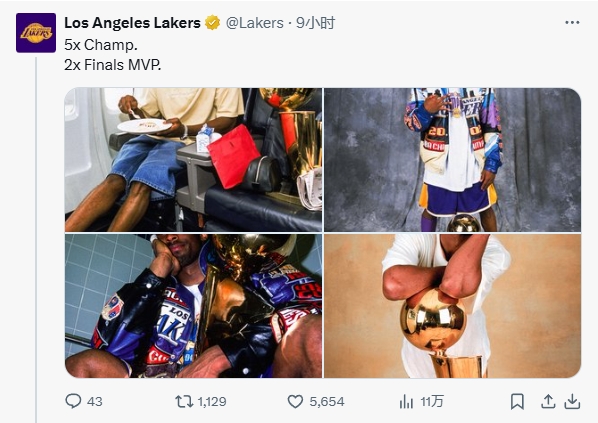View analytics via the bar chart icon

(406, 402)
